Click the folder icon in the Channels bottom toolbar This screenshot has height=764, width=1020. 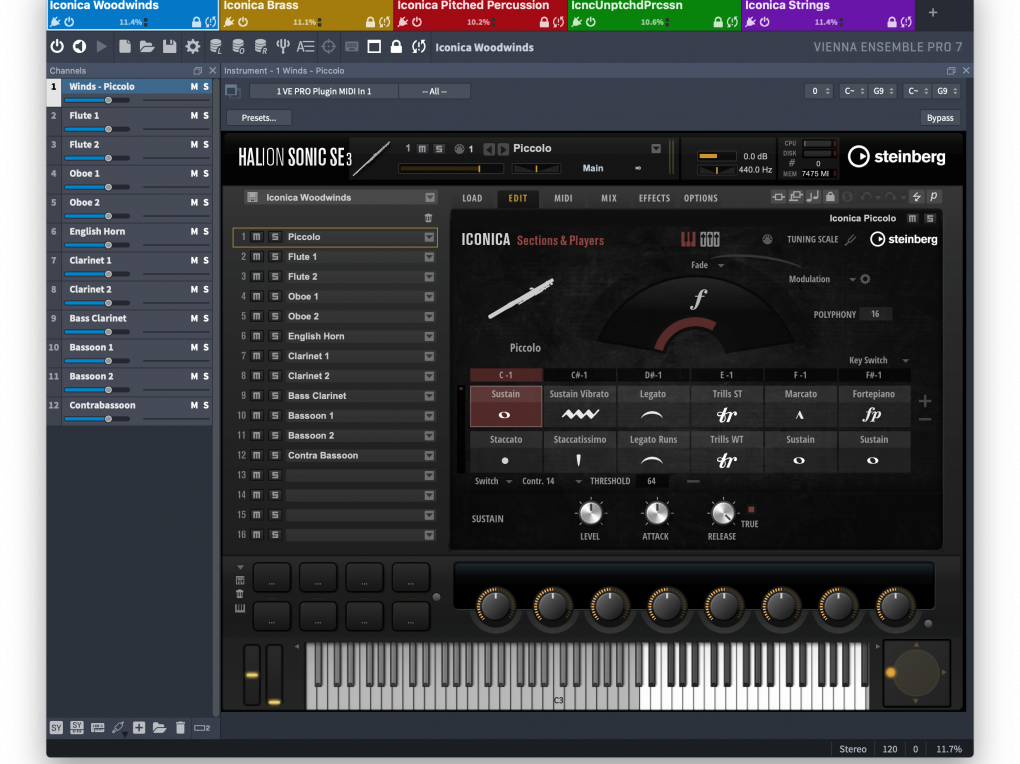coord(159,728)
